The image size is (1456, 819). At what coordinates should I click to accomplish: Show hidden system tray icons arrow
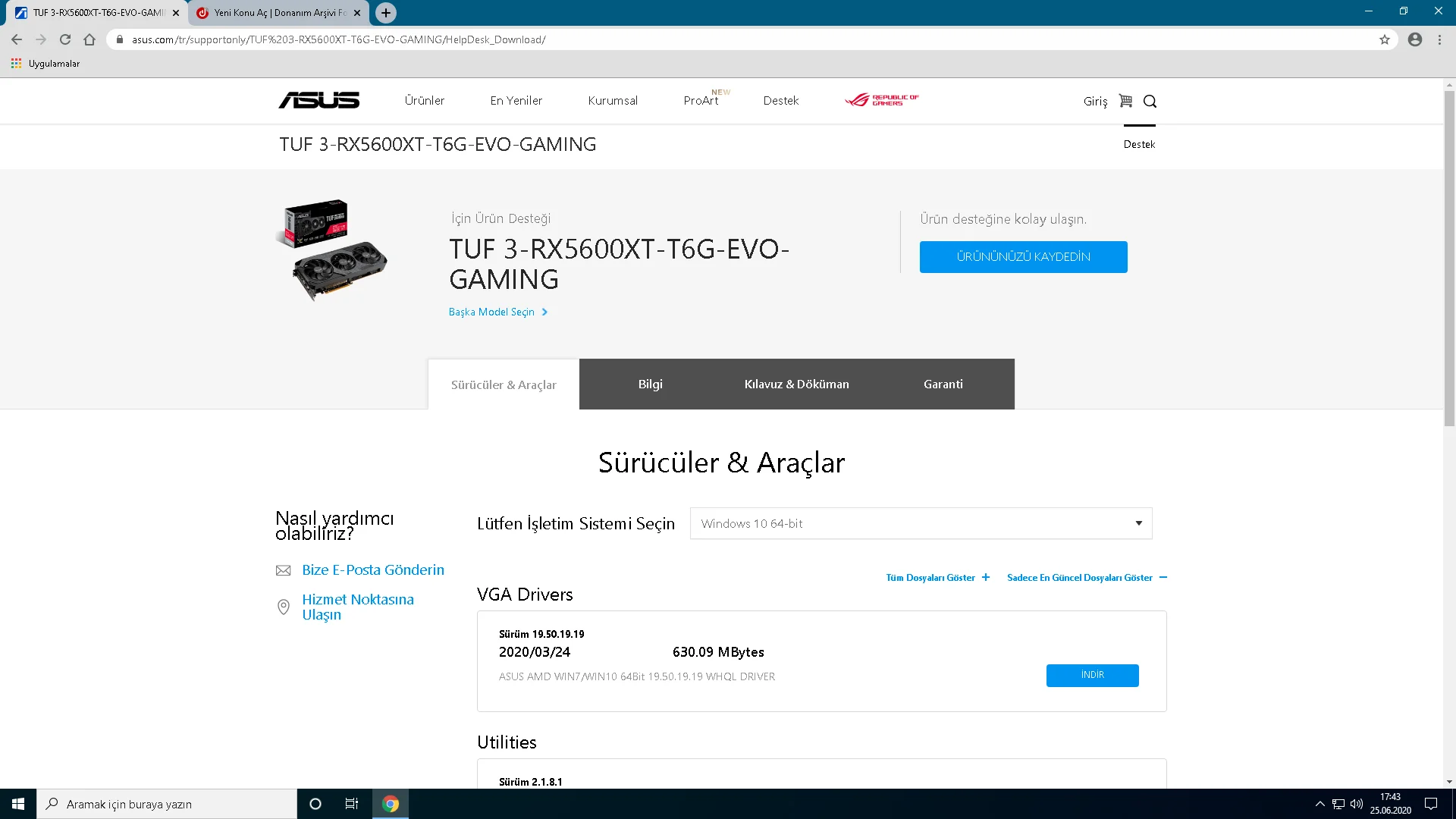pos(1319,804)
